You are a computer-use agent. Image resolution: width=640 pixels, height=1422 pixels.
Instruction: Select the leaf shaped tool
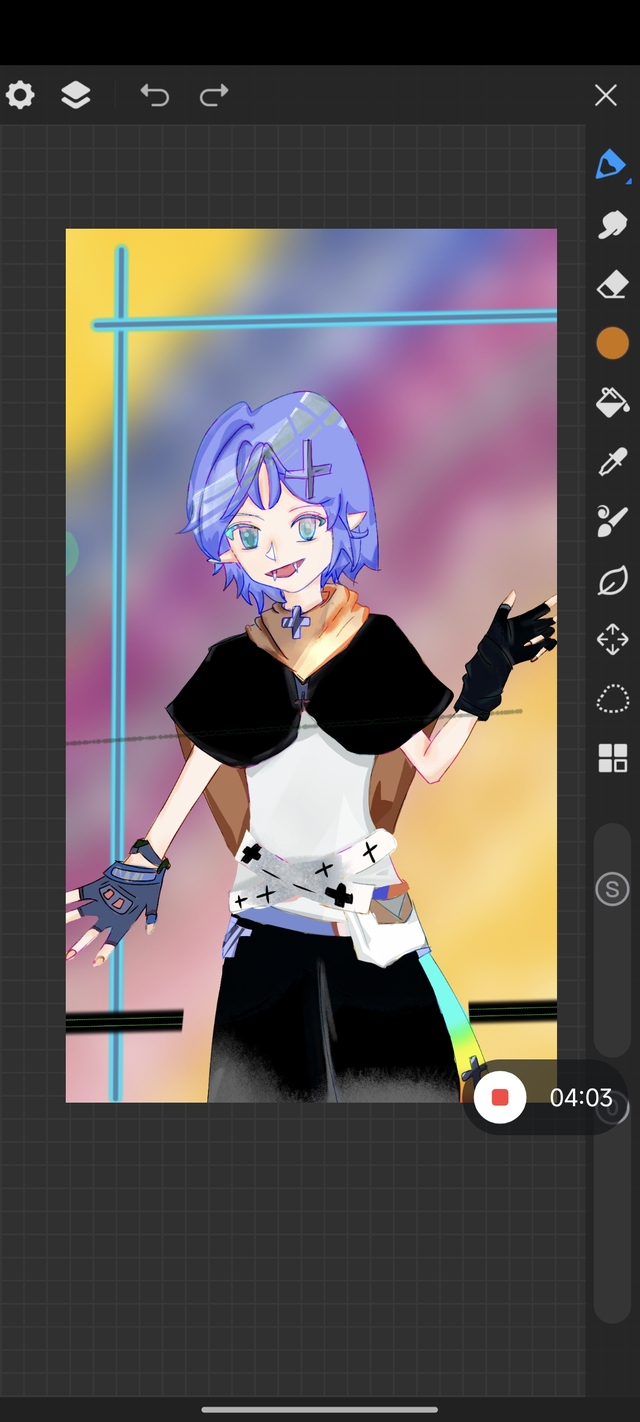coord(612,580)
